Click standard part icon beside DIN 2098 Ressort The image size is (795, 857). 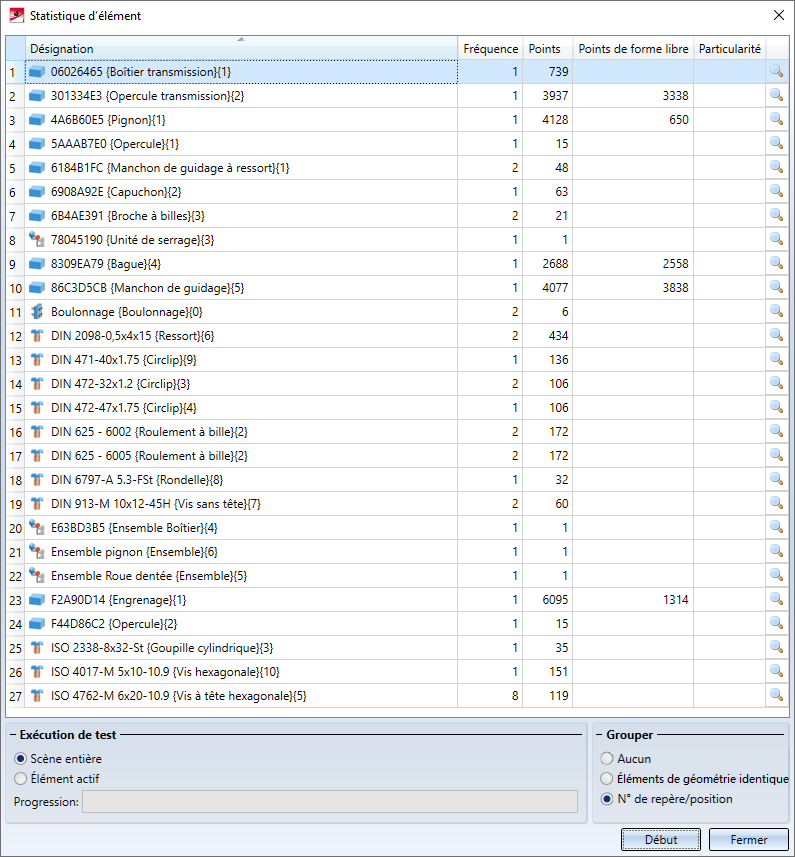point(38,336)
